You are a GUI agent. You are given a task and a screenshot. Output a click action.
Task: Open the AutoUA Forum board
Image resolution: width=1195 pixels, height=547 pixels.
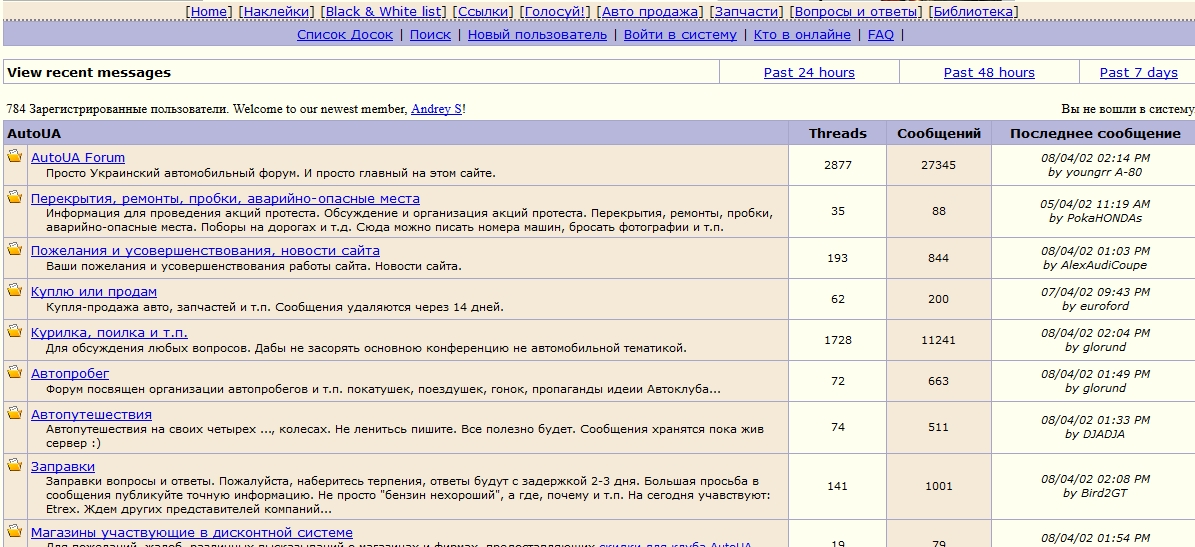click(x=78, y=157)
